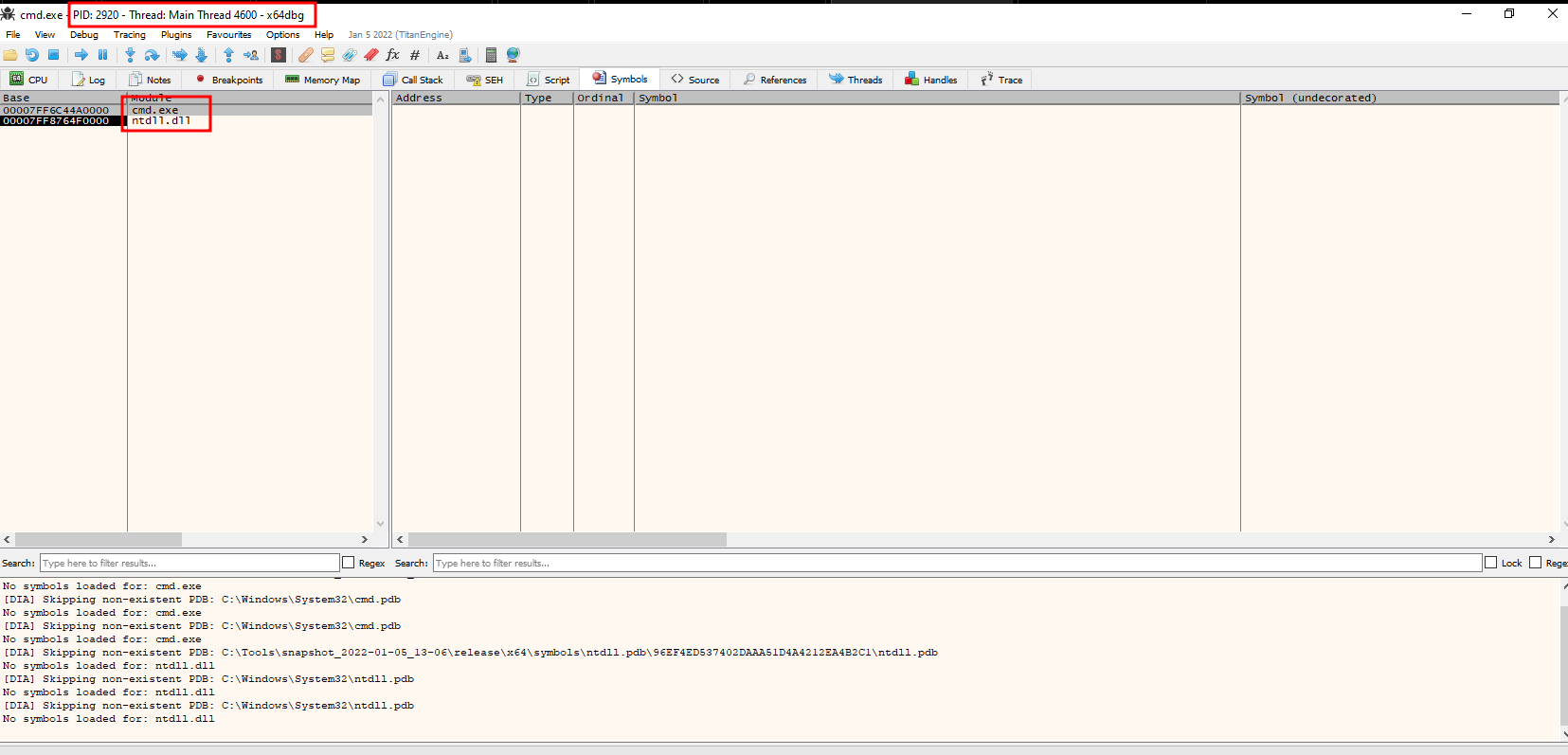Open the calculator icon in toolbar
Viewport: 1568px width, 755px height.
click(x=491, y=55)
